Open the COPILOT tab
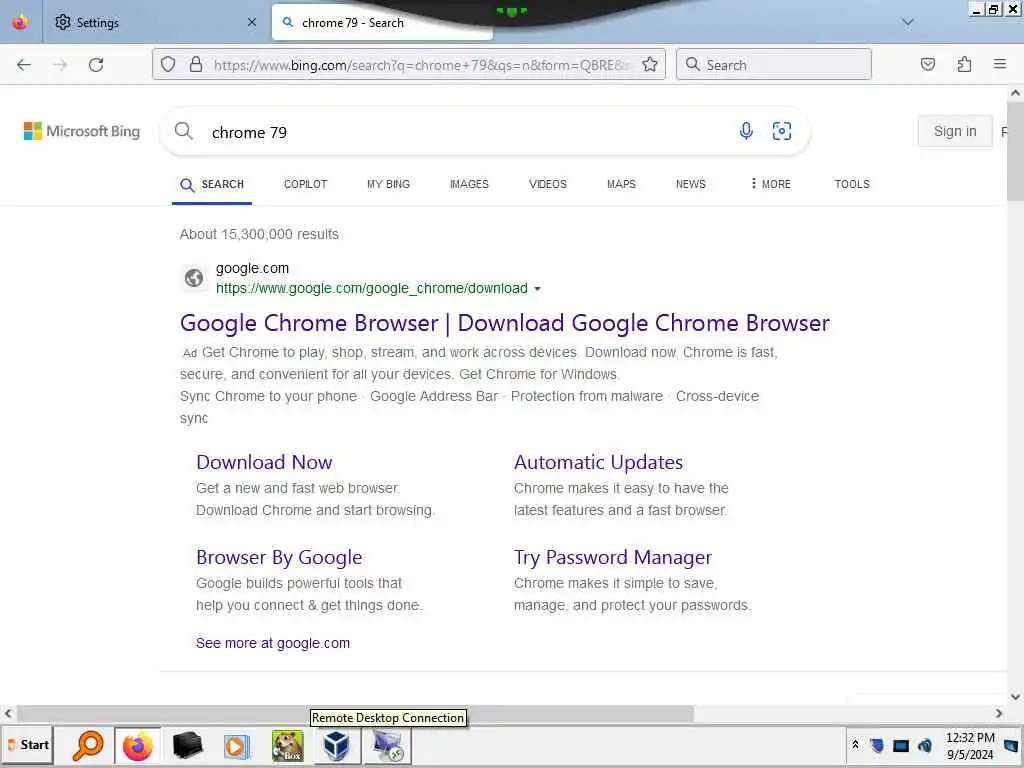Screen dimensions: 1024x768 (x=305, y=184)
